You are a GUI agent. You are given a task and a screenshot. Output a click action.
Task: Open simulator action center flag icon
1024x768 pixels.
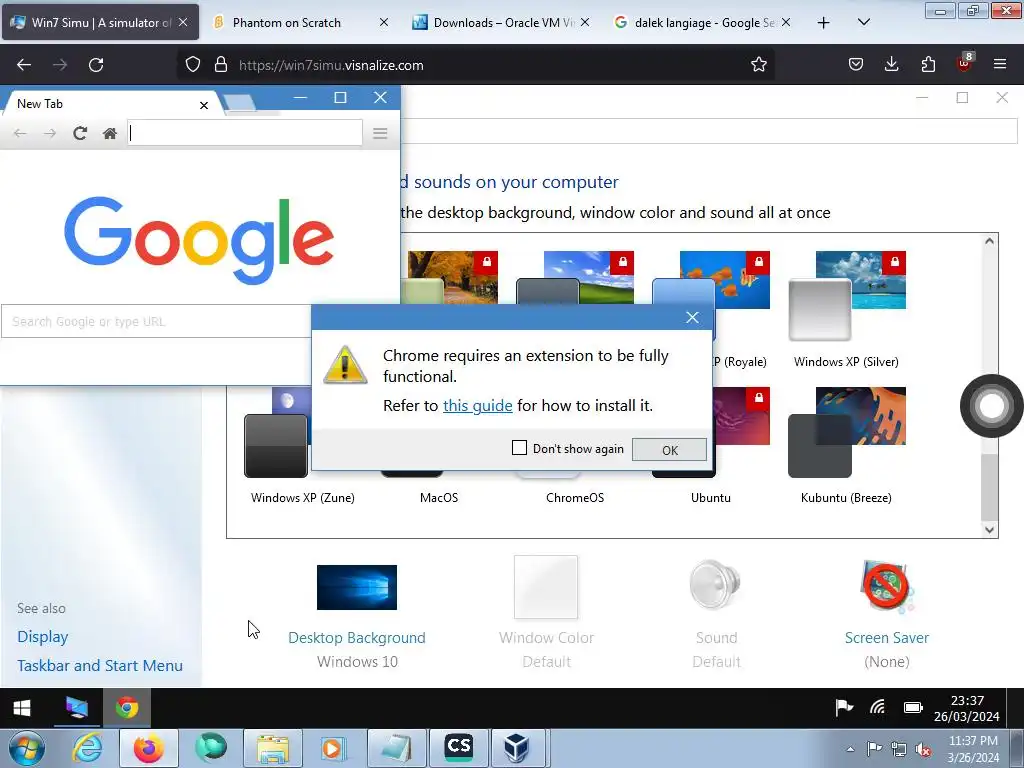coord(844,707)
